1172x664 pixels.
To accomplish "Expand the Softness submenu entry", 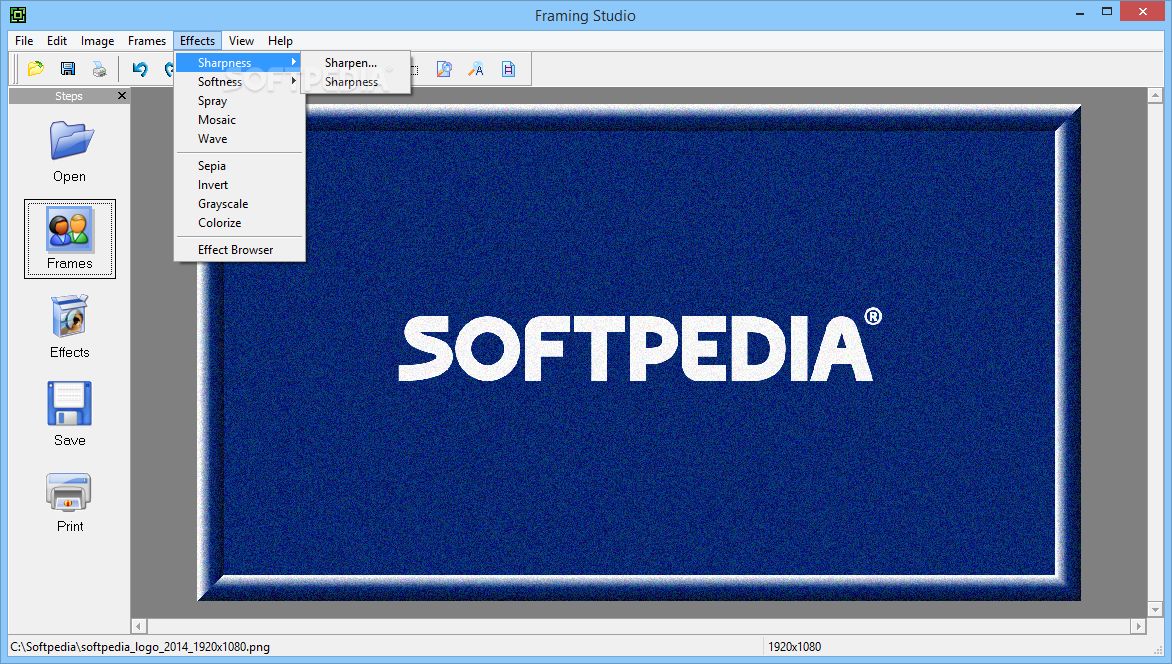I will point(239,82).
